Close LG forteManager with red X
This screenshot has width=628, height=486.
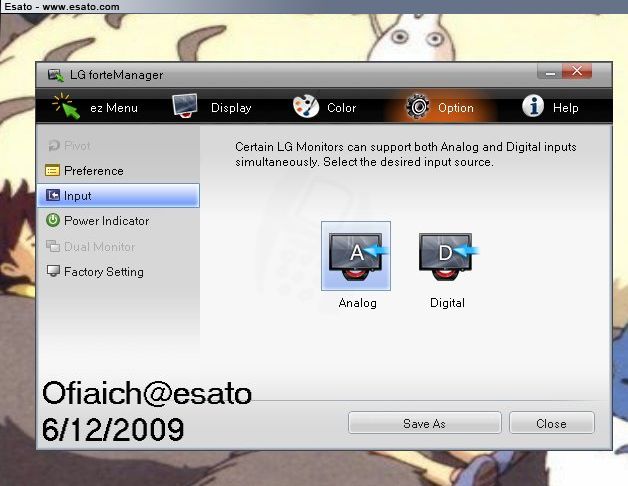577,71
